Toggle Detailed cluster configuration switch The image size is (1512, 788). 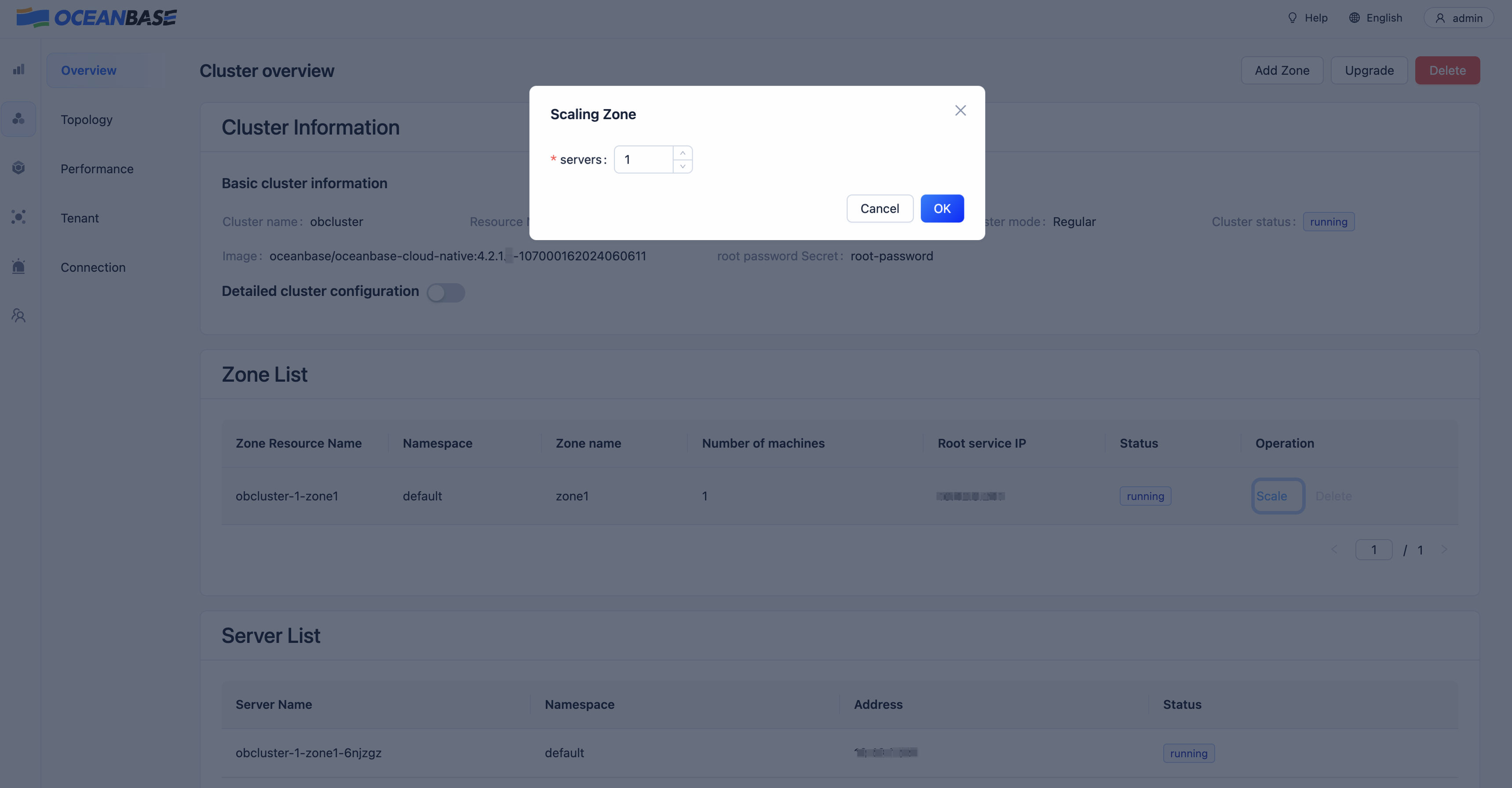446,292
